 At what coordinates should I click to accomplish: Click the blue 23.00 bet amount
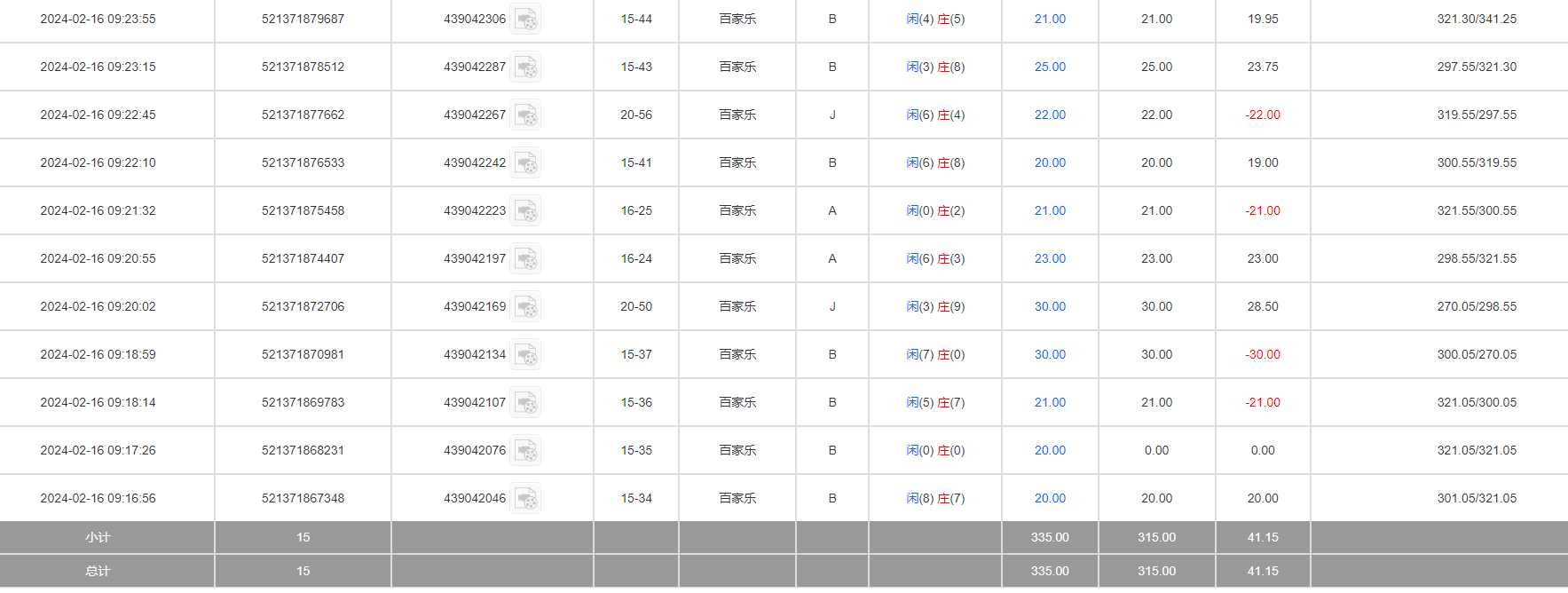pos(1050,258)
